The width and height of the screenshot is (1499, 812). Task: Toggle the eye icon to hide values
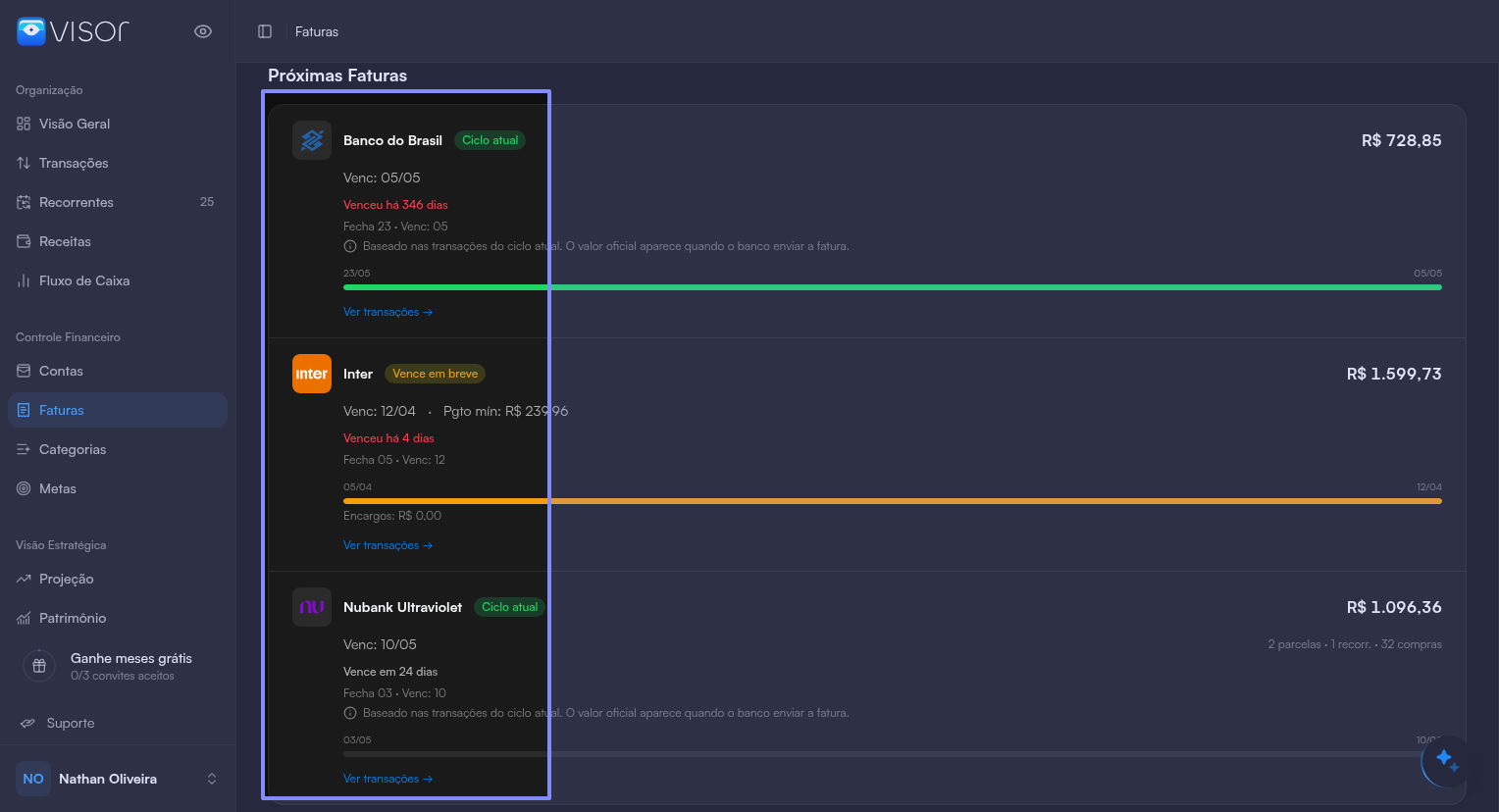[203, 31]
